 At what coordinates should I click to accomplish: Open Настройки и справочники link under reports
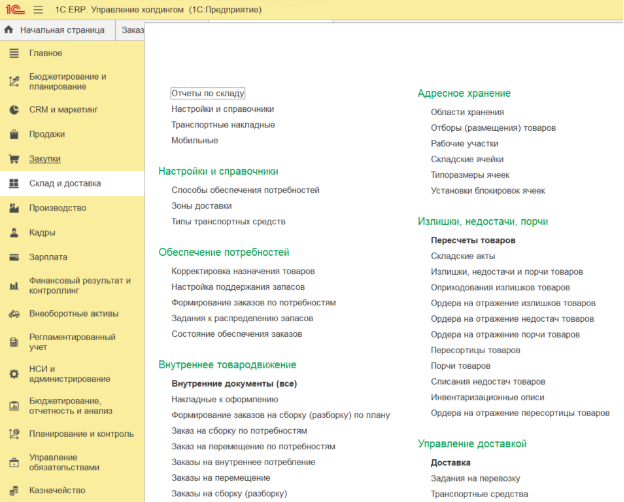click(x=222, y=109)
